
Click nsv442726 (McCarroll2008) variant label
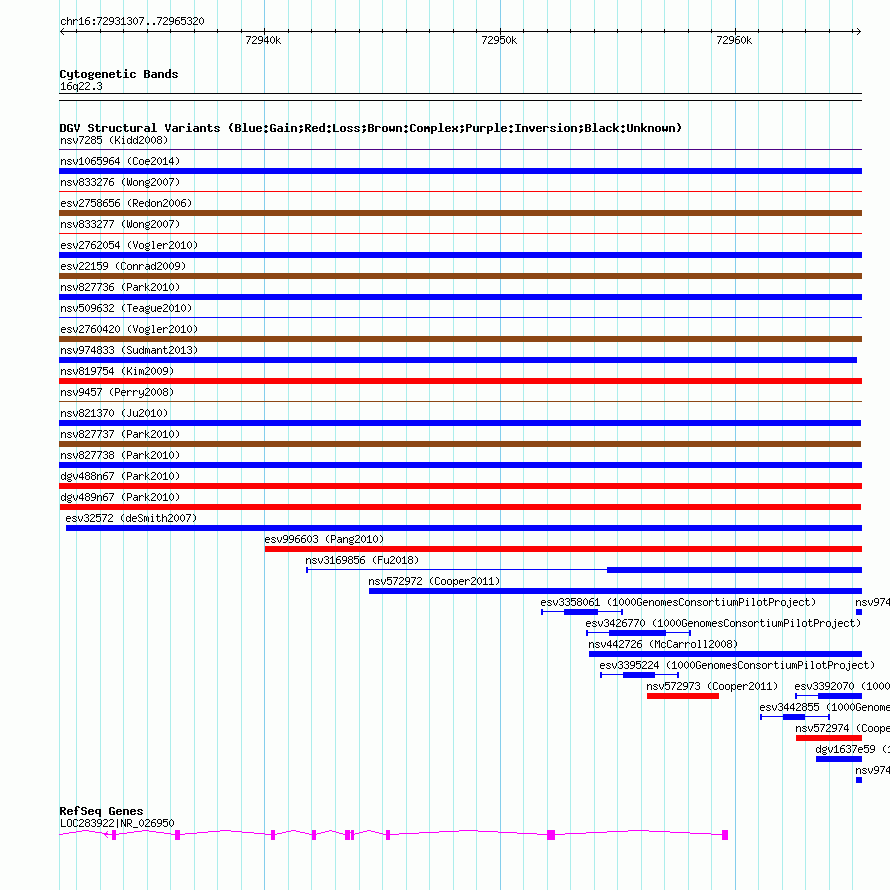663,644
